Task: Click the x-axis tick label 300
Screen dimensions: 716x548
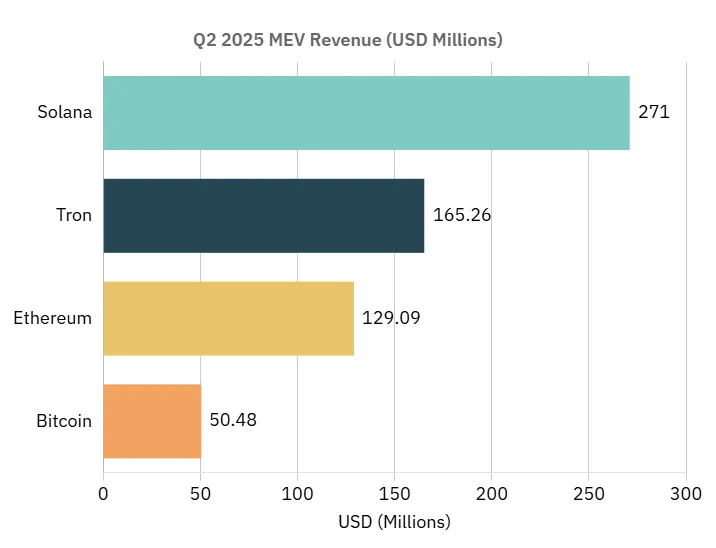Action: click(x=686, y=494)
